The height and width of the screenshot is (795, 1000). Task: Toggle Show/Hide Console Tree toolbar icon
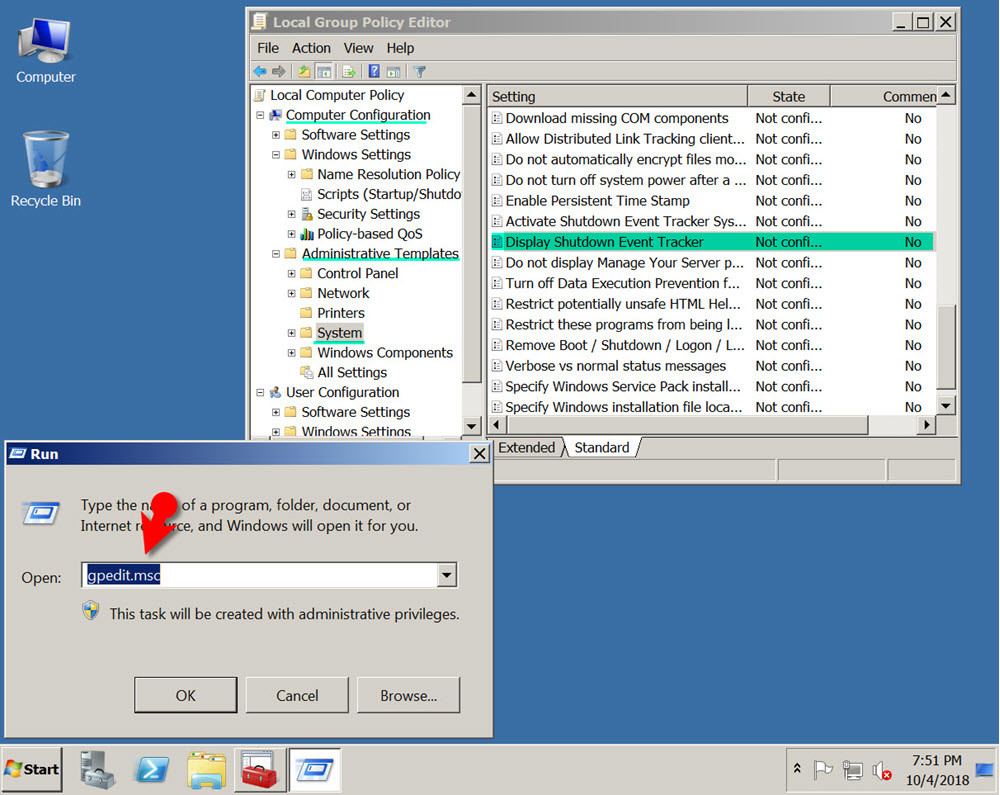(x=324, y=71)
